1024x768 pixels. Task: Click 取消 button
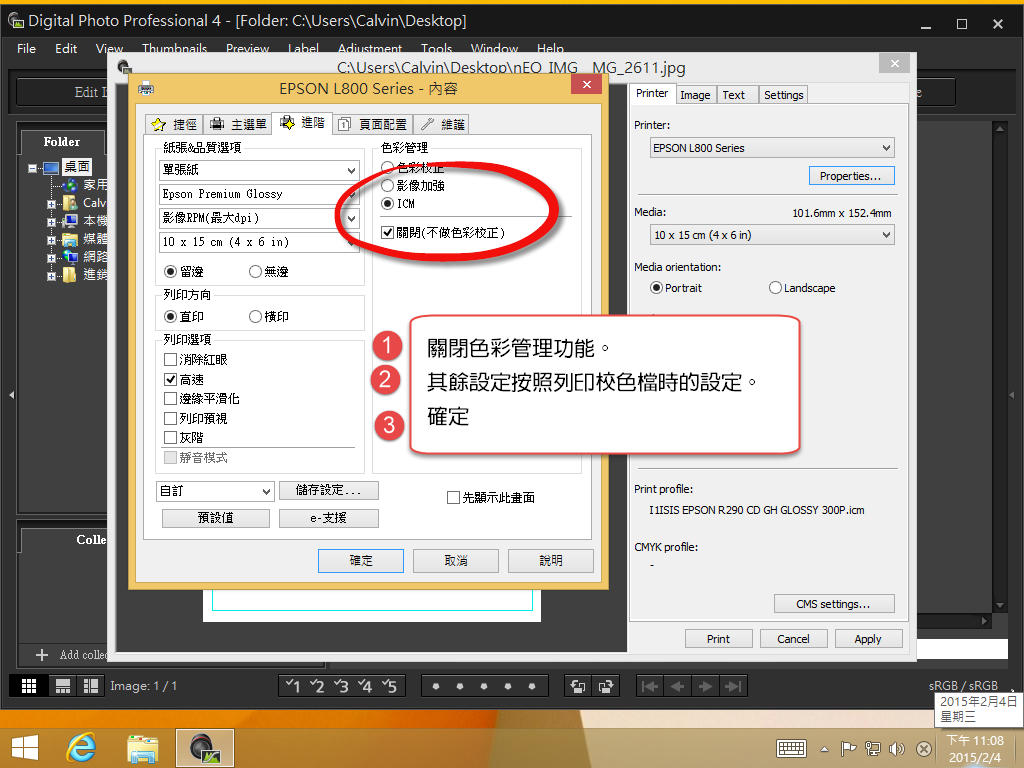[x=456, y=560]
